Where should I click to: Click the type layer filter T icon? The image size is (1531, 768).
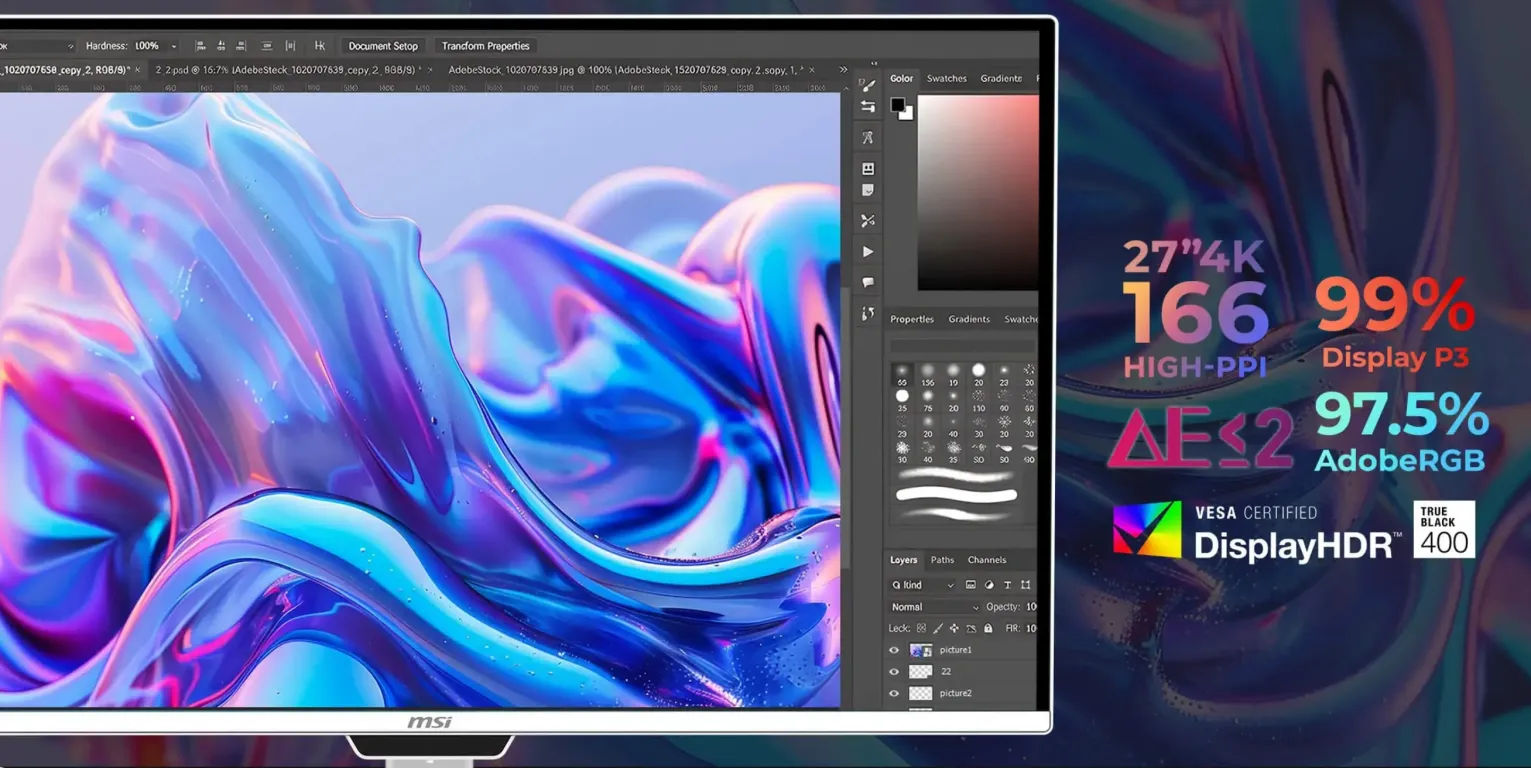(x=1007, y=585)
